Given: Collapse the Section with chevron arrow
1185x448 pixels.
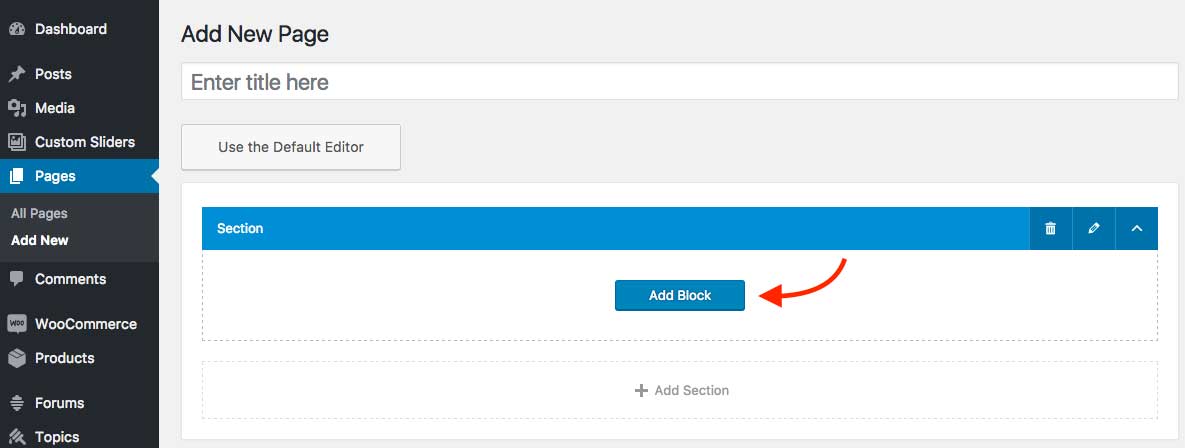Looking at the screenshot, I should coord(1137,228).
